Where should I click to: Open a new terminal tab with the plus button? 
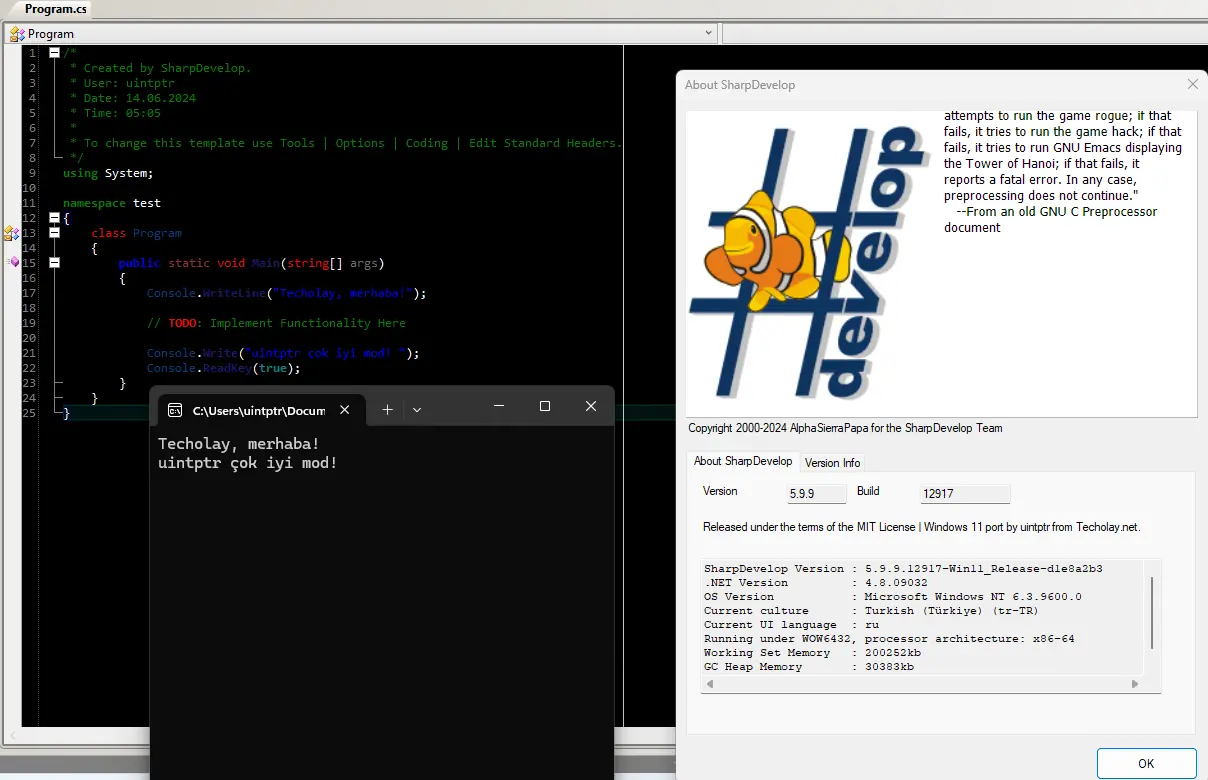coord(388,409)
